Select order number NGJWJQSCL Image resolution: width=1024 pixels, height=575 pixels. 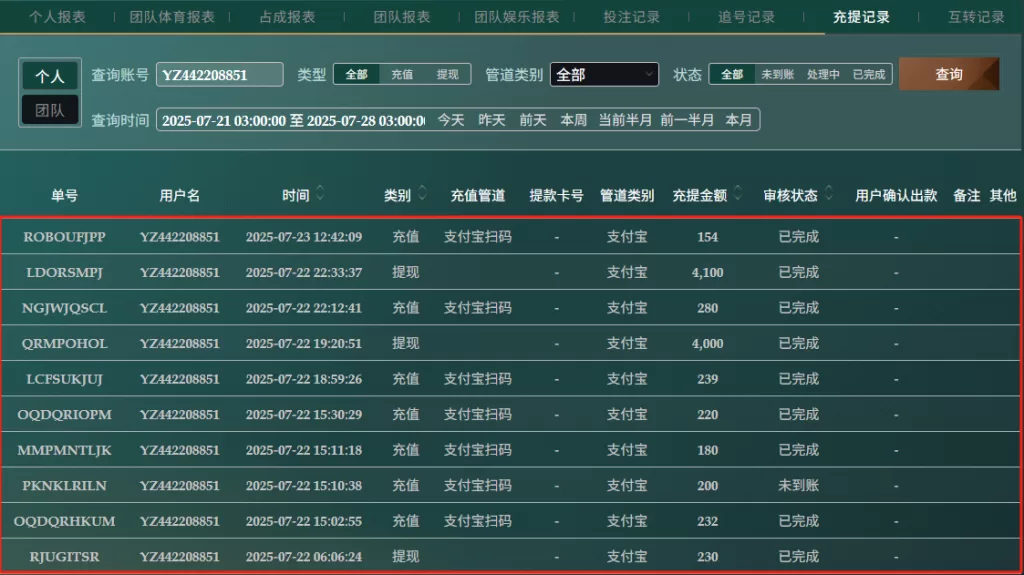(64, 308)
